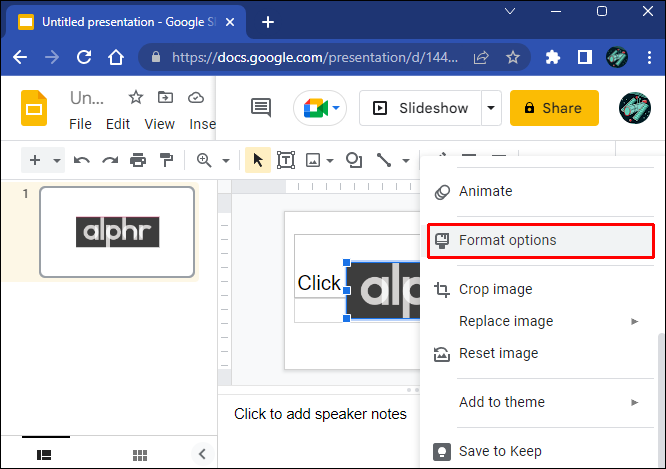
Task: Add a new slide with plus button
Action: pyautogui.click(x=35, y=160)
